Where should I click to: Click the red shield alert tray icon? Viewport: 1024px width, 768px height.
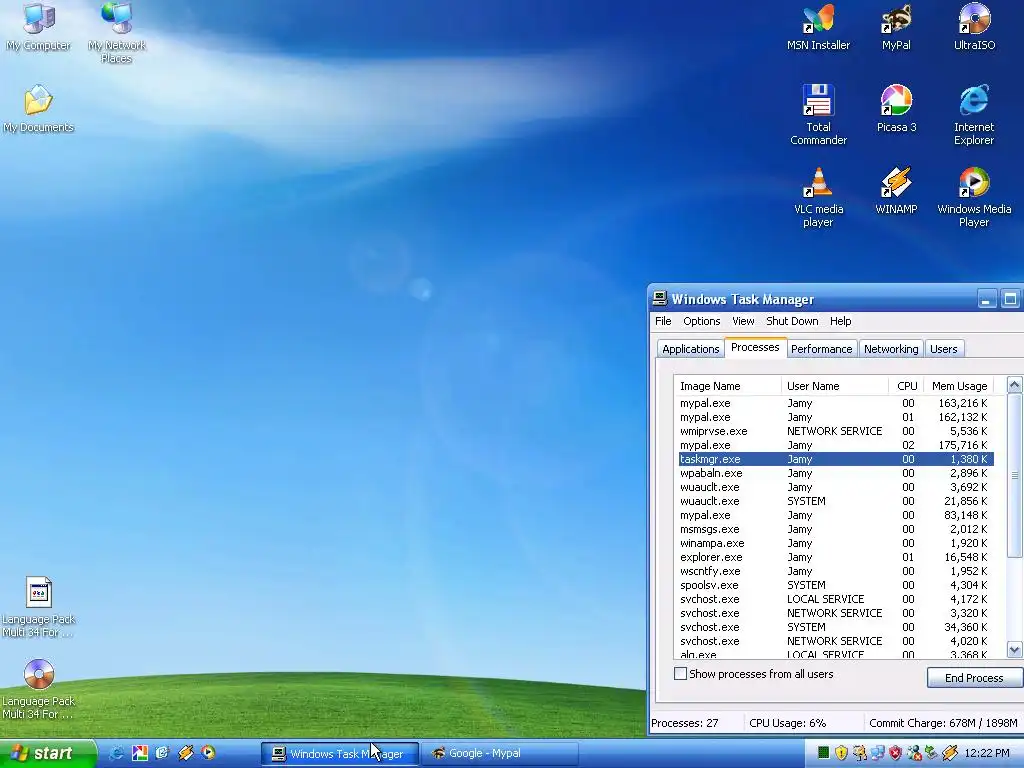click(x=895, y=753)
